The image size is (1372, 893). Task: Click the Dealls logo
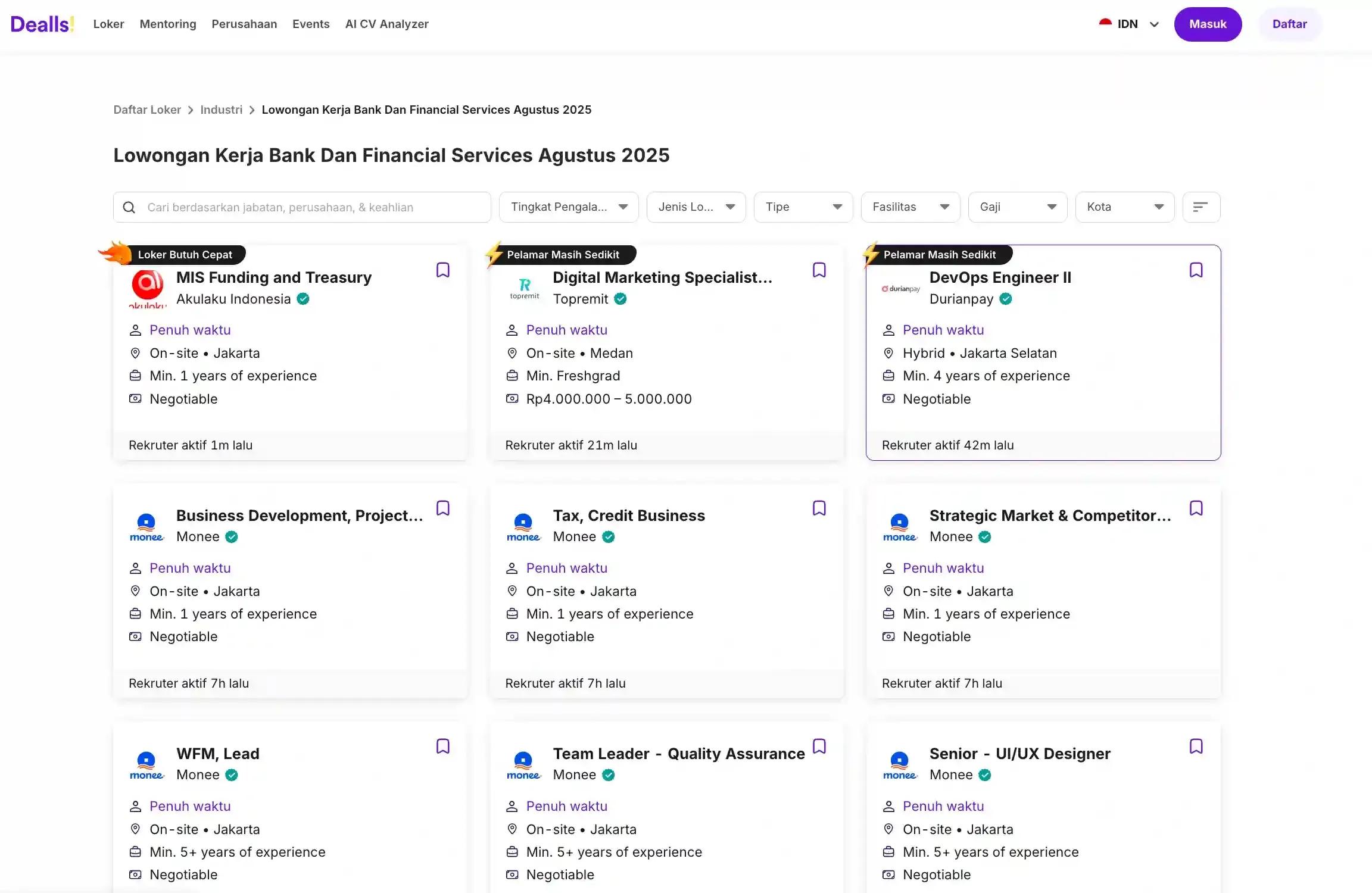[x=42, y=24]
